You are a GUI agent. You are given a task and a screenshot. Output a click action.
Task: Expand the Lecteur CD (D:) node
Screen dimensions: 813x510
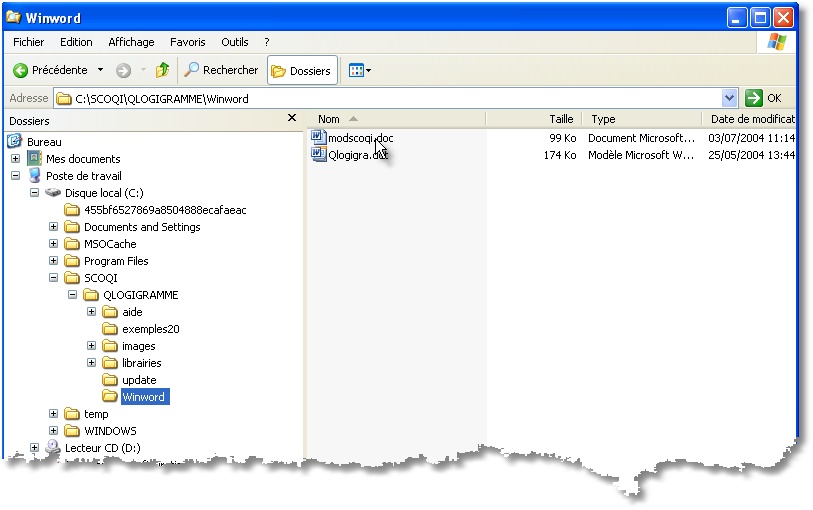click(34, 447)
